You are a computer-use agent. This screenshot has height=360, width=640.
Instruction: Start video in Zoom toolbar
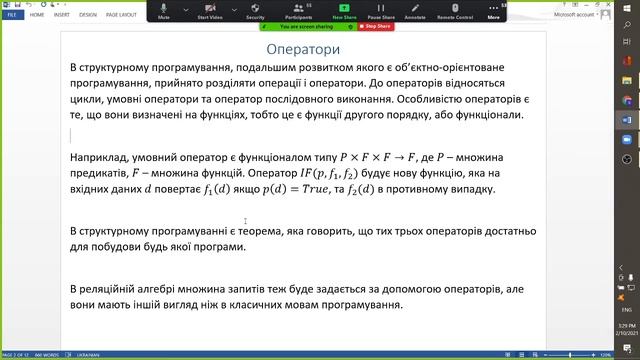click(210, 11)
